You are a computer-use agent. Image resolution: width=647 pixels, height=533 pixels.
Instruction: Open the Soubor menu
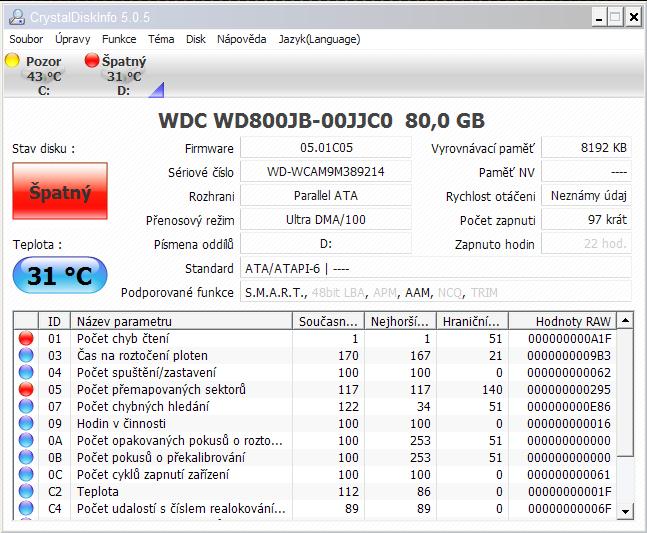[26, 39]
